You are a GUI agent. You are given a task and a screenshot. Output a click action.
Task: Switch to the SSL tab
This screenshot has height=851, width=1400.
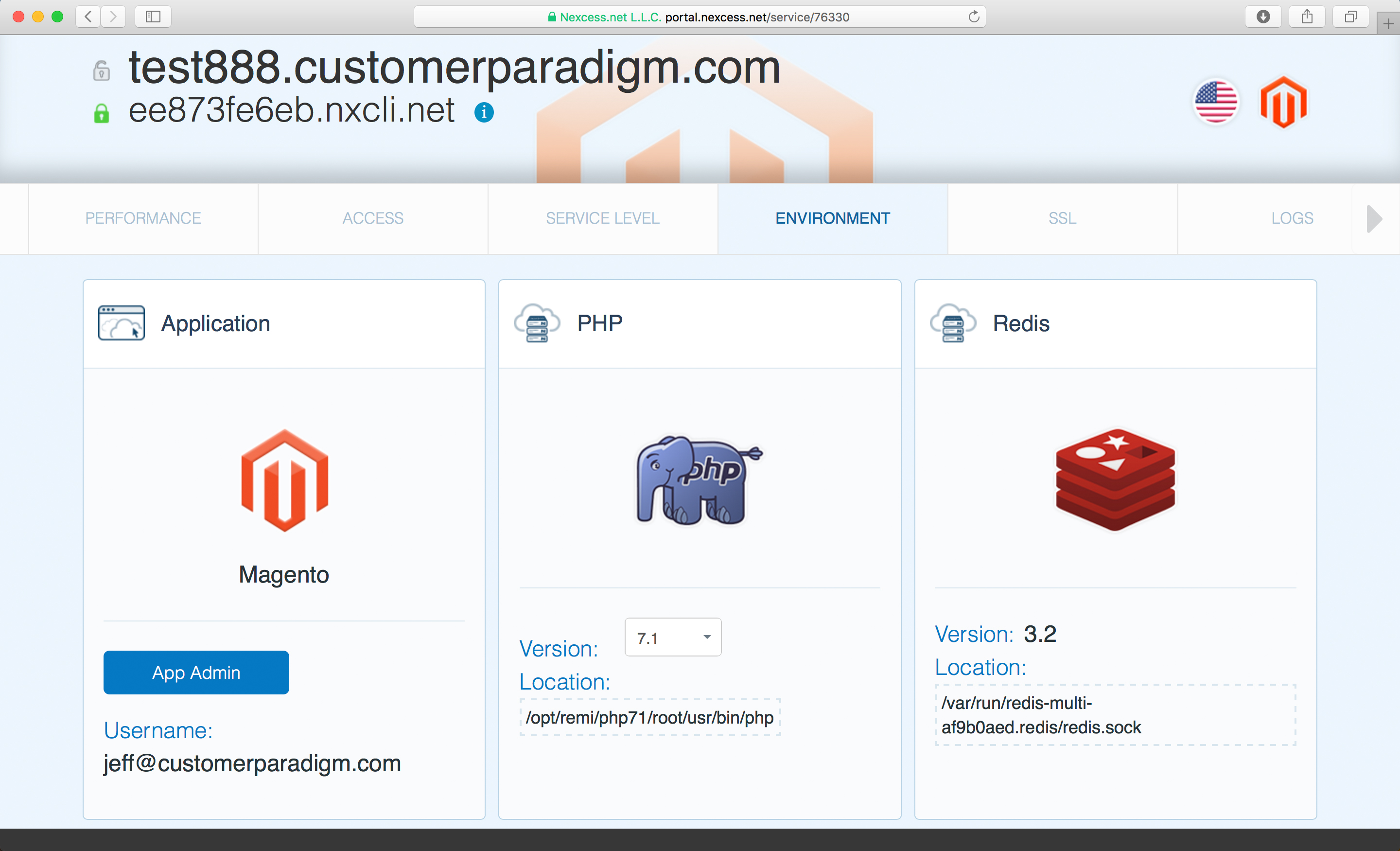pyautogui.click(x=1063, y=218)
